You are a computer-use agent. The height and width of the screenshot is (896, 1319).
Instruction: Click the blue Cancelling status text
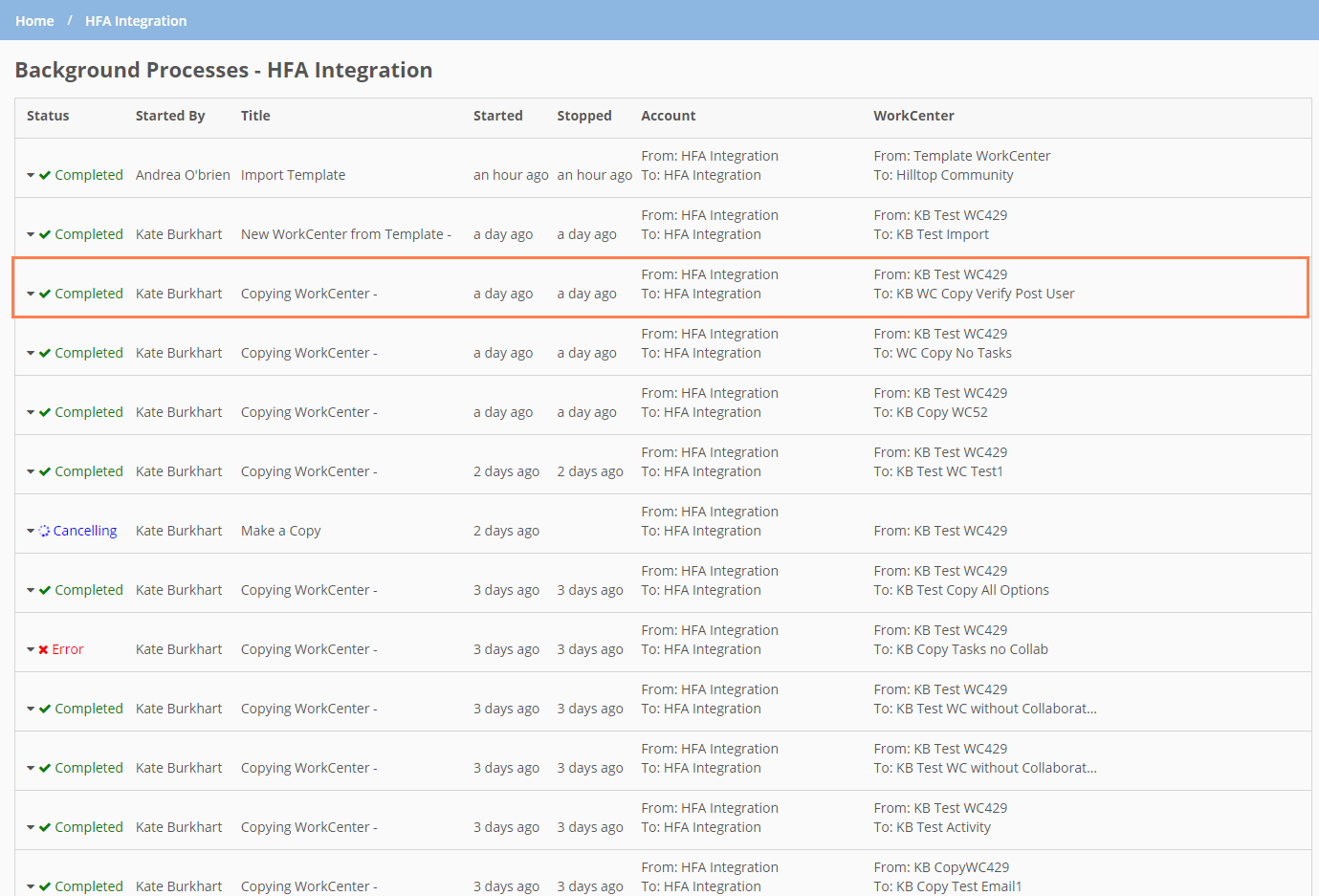click(85, 531)
